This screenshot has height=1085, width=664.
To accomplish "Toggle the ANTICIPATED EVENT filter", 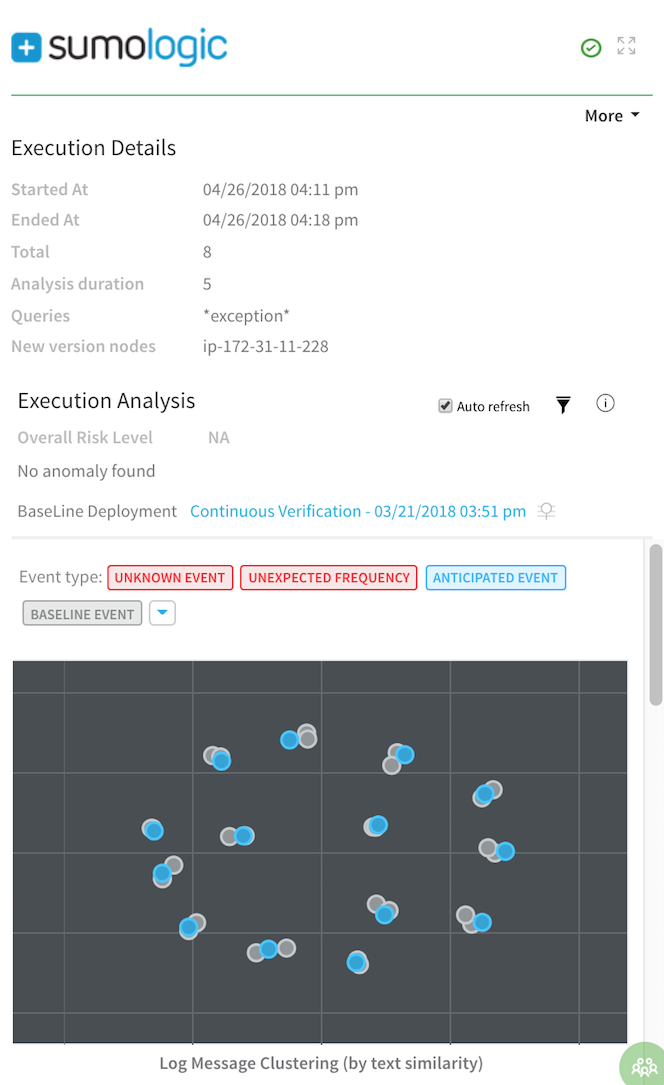I will pos(495,578).
